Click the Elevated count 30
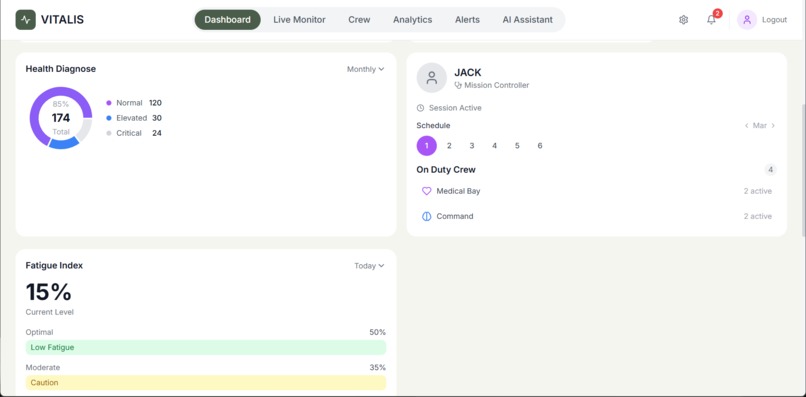Image resolution: width=806 pixels, height=397 pixels. click(x=157, y=118)
